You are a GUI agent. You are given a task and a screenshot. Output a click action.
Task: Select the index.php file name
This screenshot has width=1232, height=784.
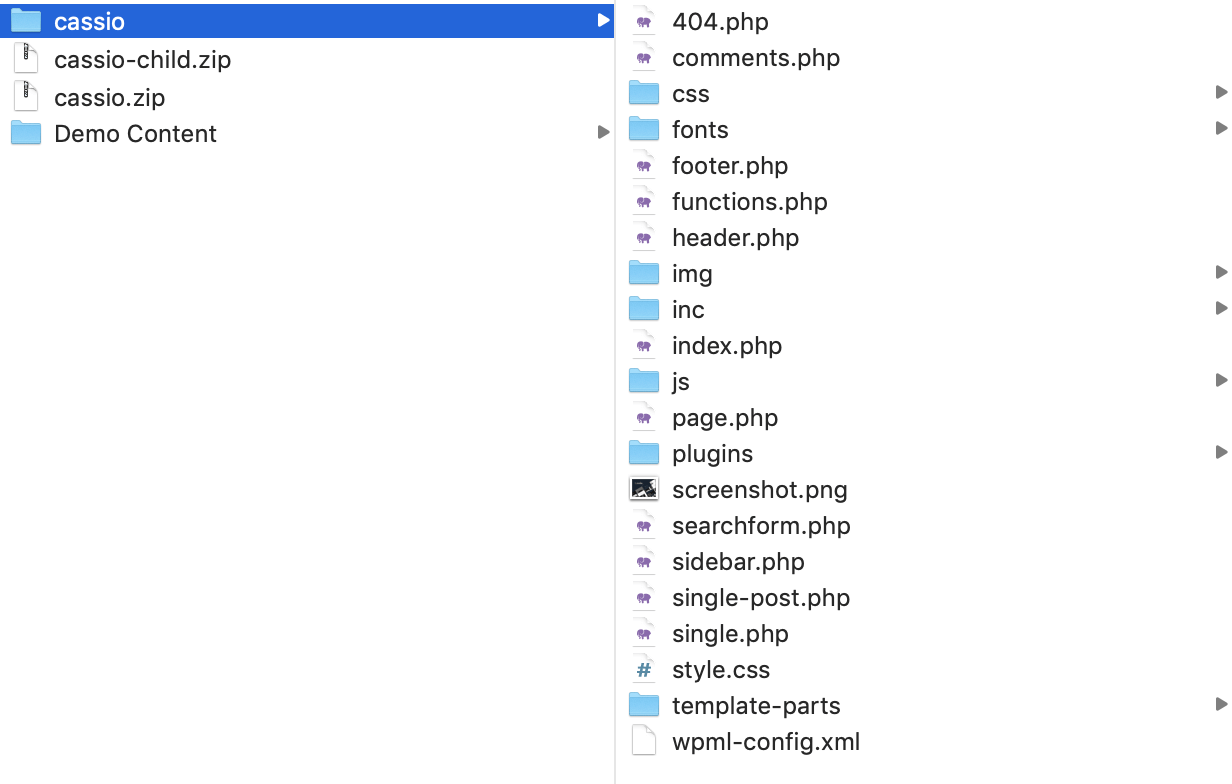click(727, 346)
